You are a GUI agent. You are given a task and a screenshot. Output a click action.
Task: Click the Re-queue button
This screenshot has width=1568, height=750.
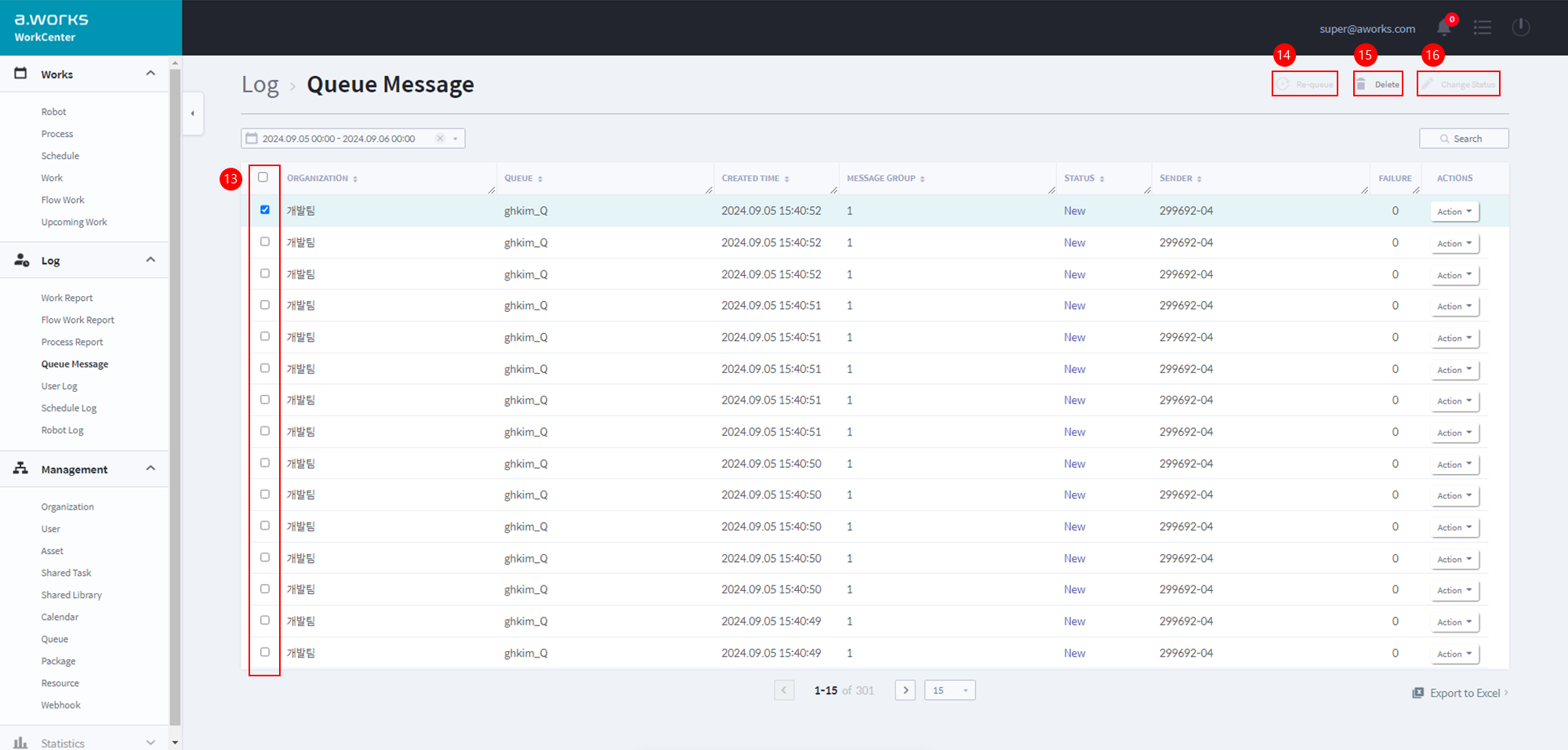click(1305, 84)
